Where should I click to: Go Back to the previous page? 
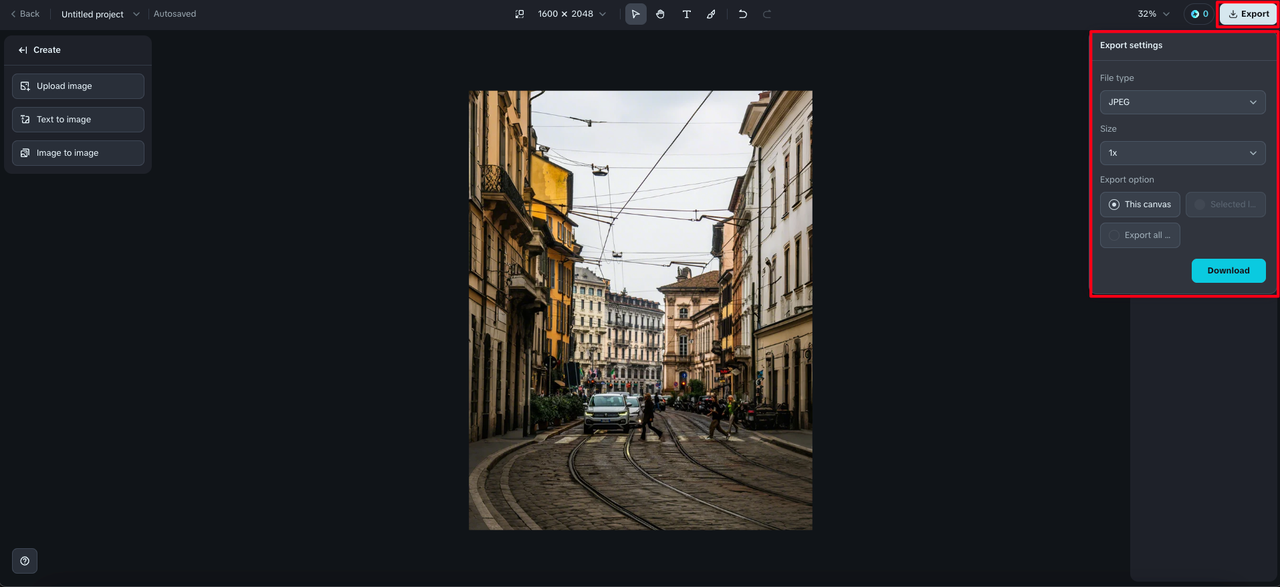(25, 14)
